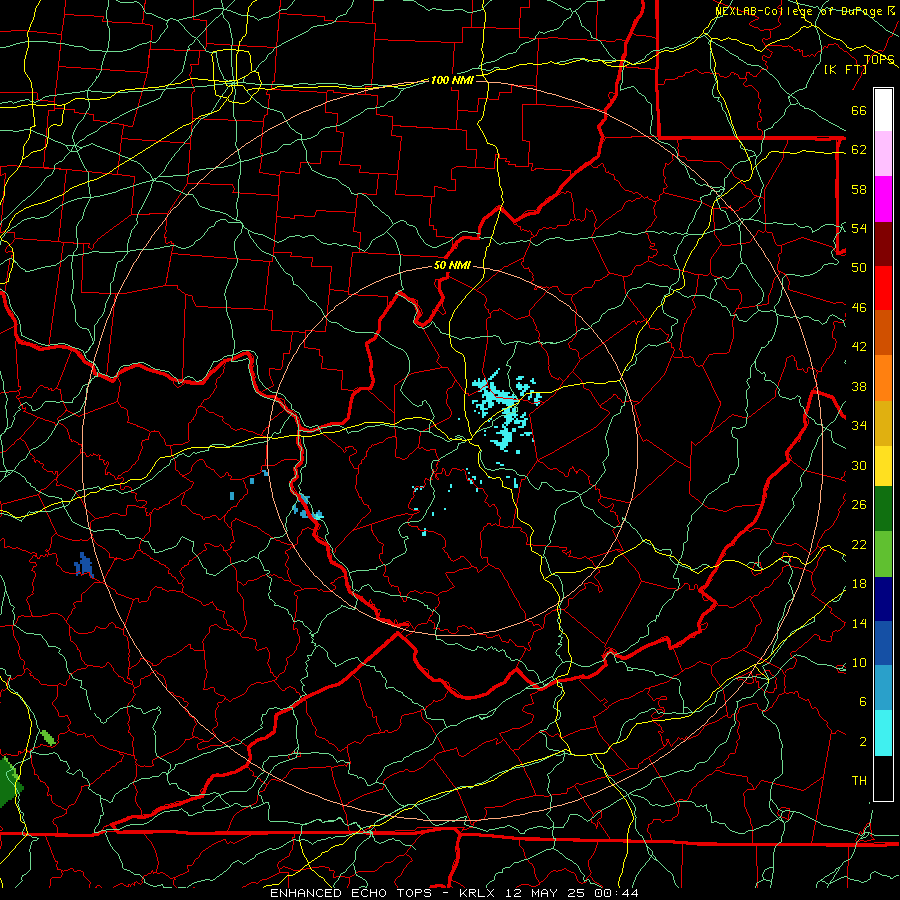Click legend value "6"
The height and width of the screenshot is (900, 900).
point(862,702)
